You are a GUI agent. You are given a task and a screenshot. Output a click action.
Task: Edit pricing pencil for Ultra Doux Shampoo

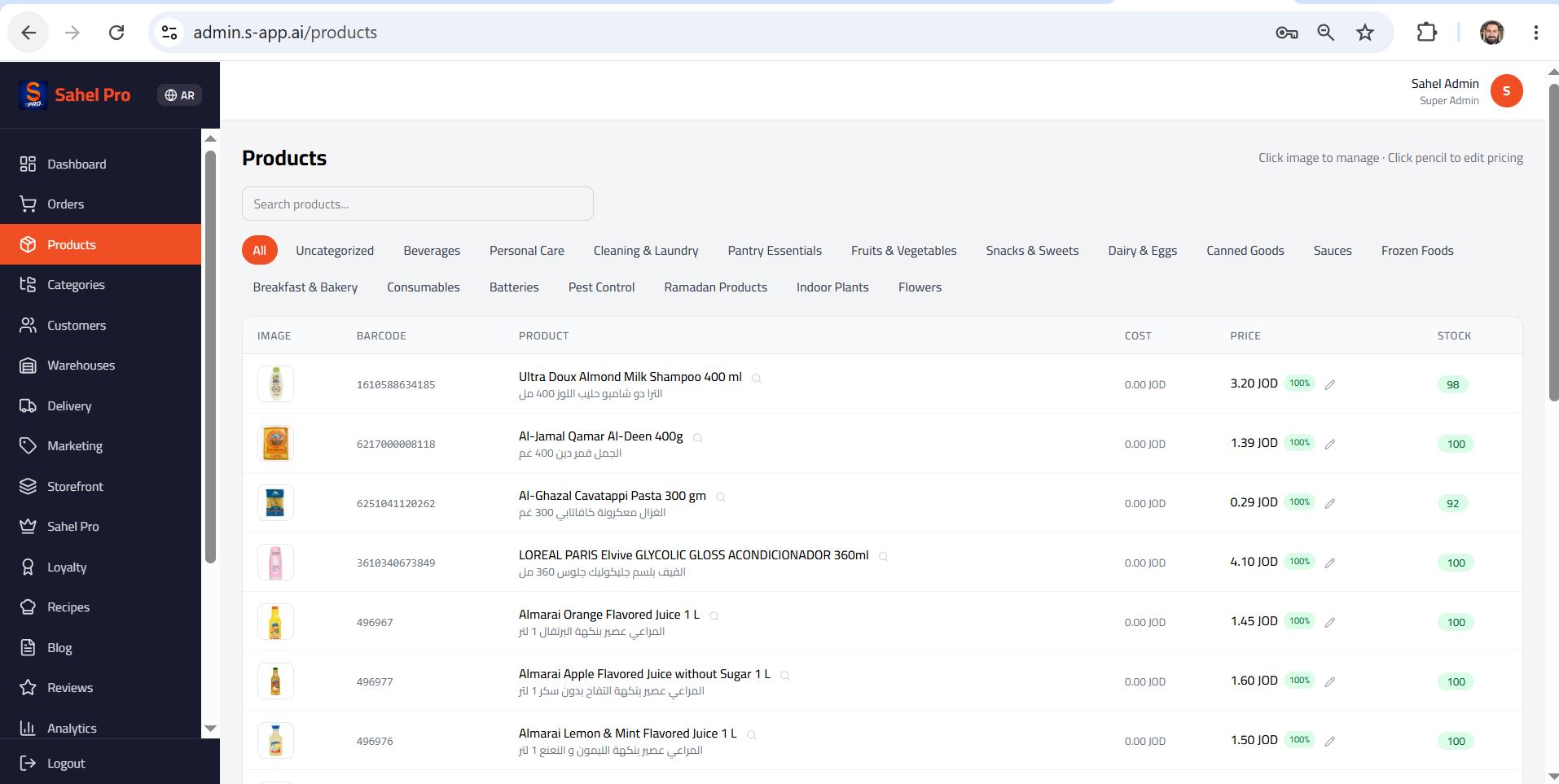(1330, 384)
